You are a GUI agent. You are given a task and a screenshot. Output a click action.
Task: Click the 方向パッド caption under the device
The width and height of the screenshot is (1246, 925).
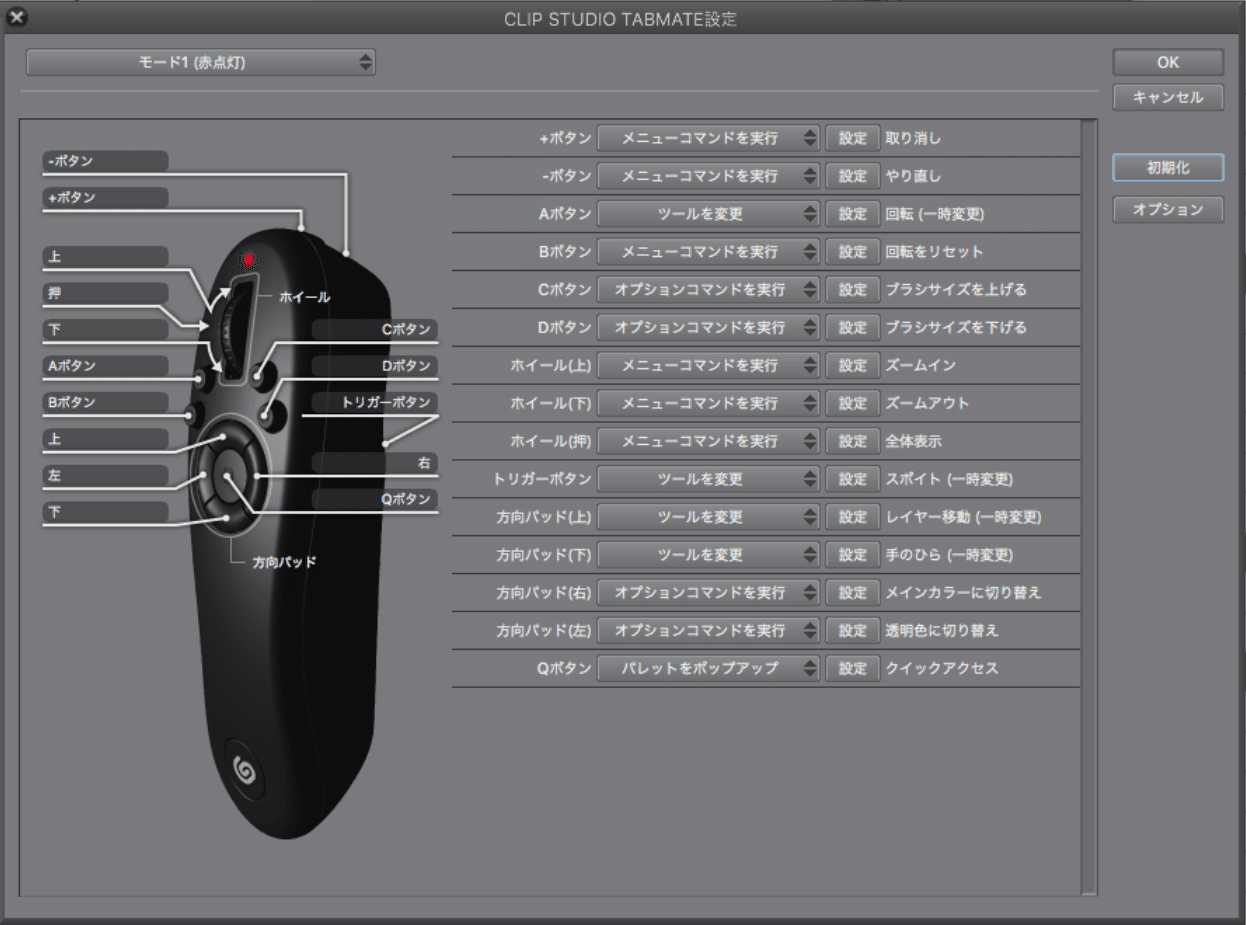(283, 563)
